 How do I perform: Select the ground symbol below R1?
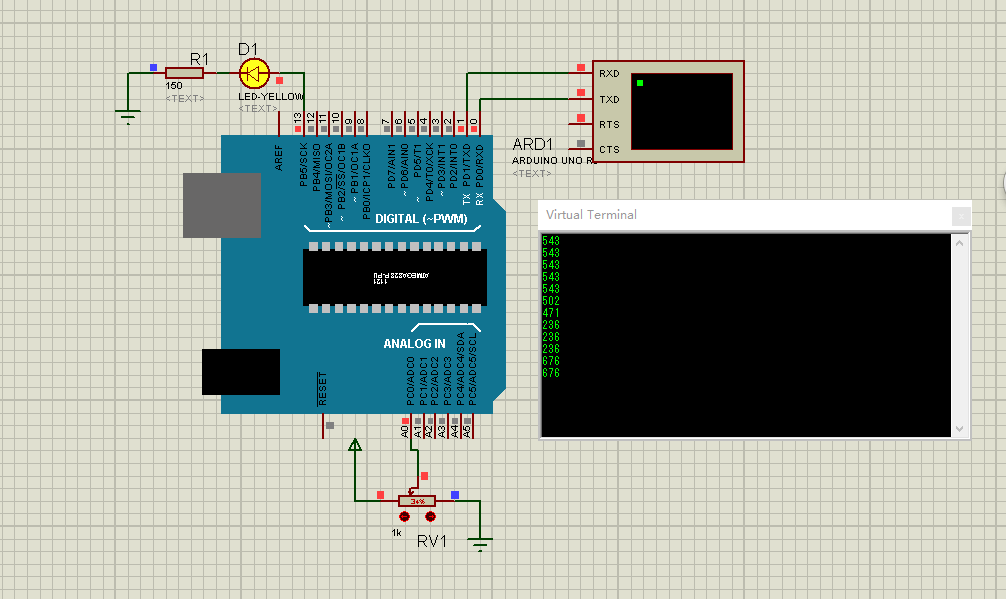(x=127, y=110)
